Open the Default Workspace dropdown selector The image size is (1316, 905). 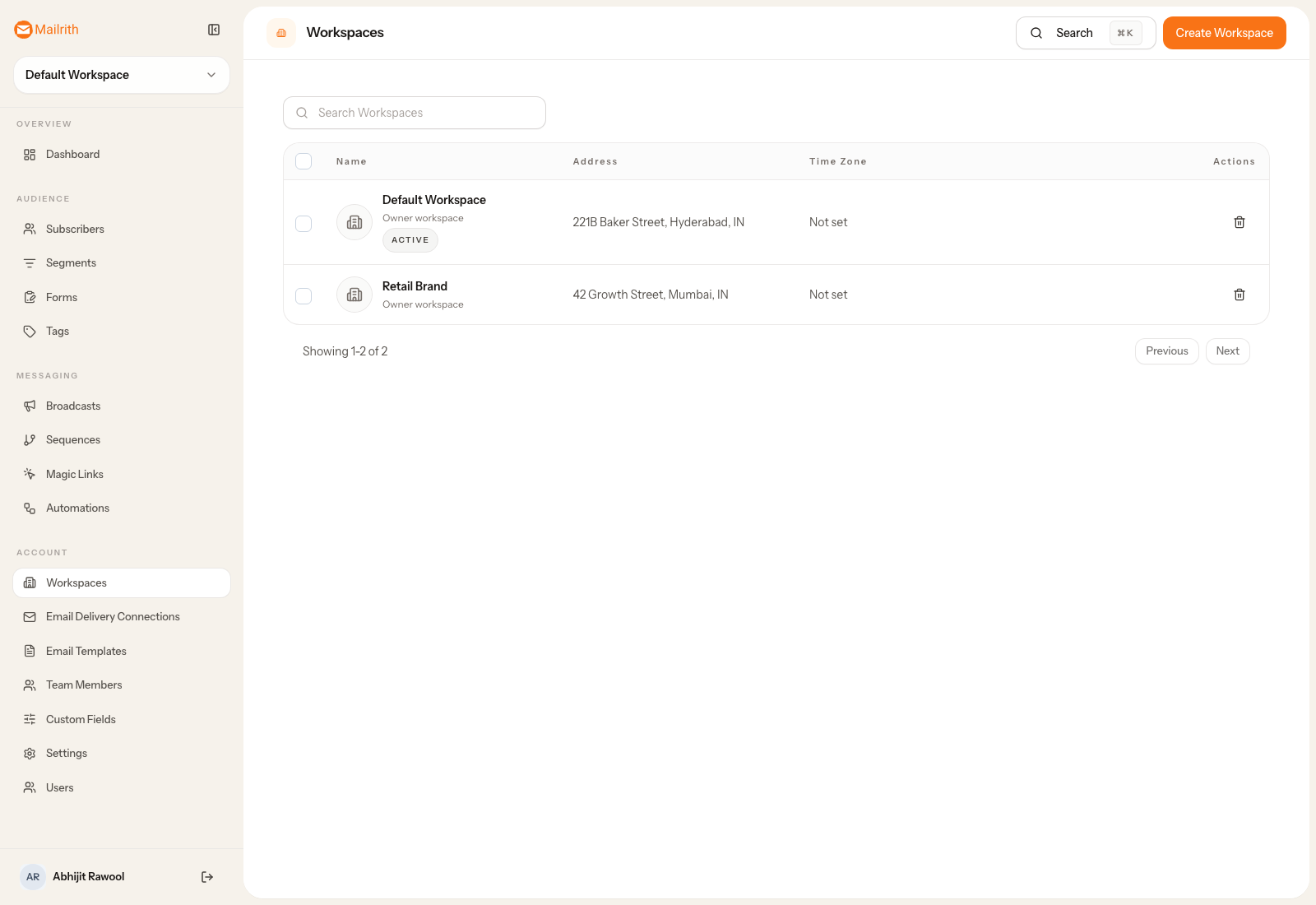[x=121, y=75]
